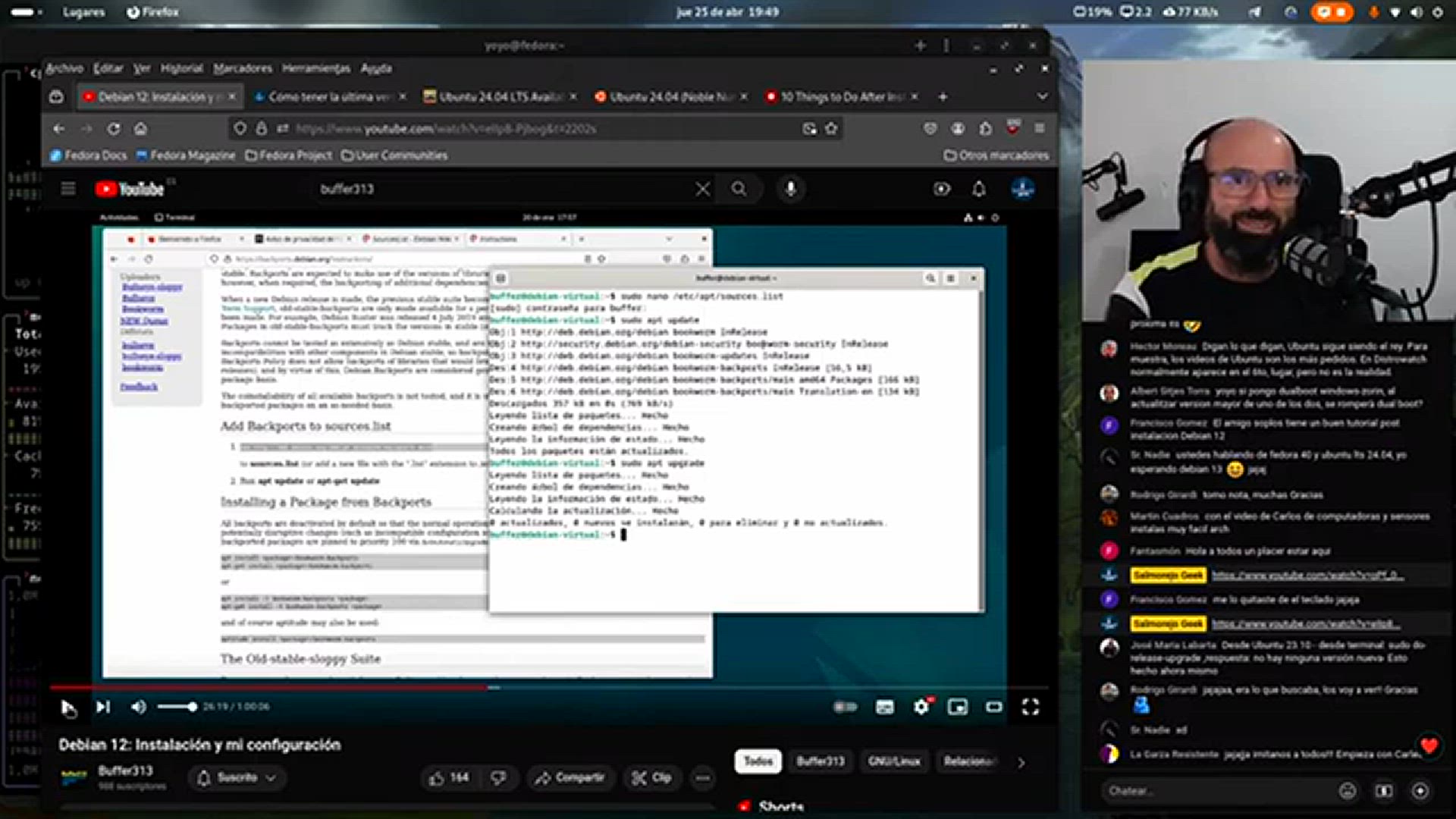Select the Todos filter chip

click(758, 761)
